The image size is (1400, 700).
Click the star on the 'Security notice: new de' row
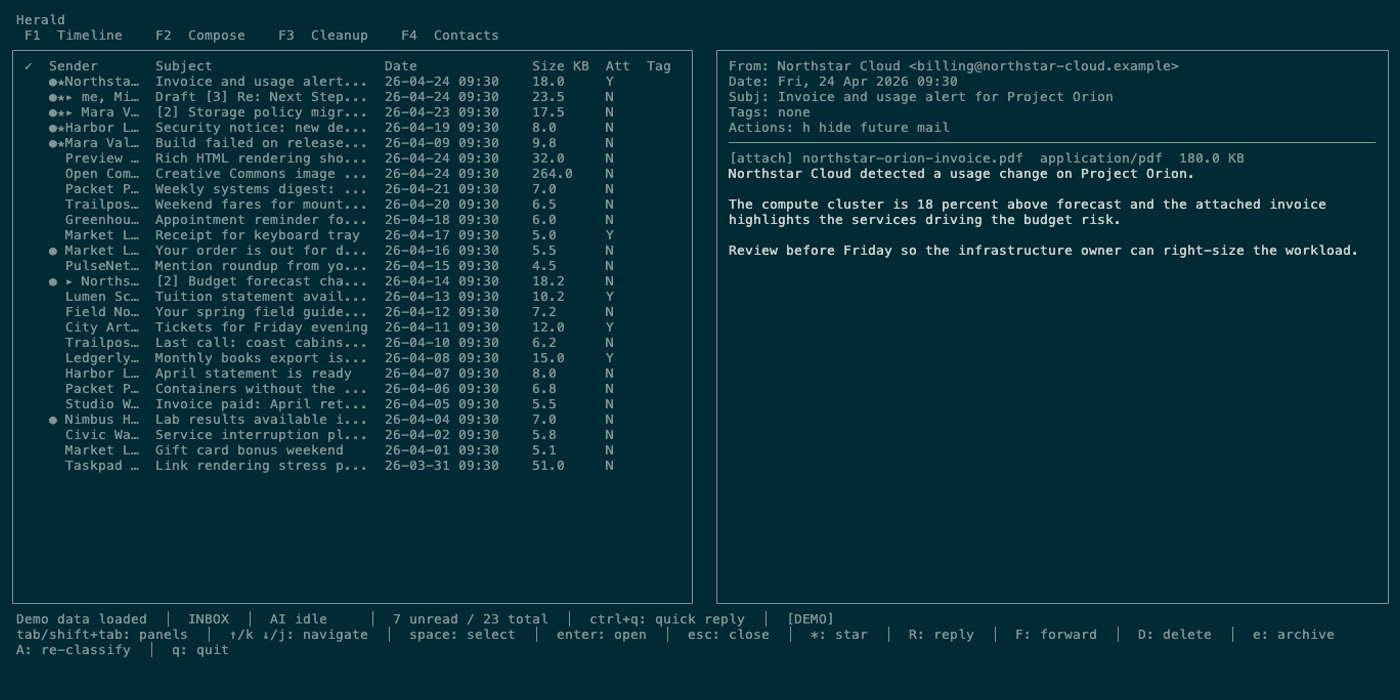(61, 128)
